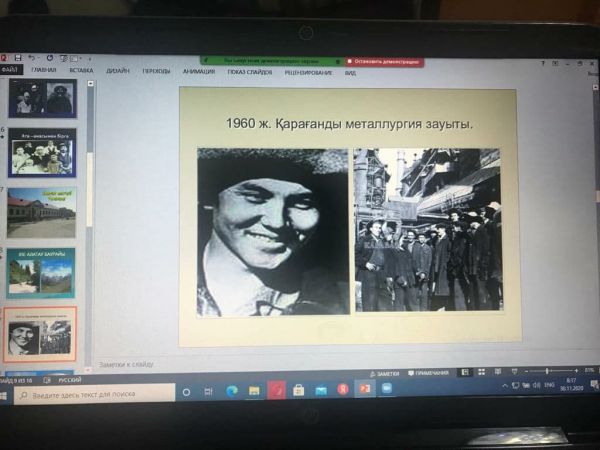Open the Windows Start button

pos(6,394)
